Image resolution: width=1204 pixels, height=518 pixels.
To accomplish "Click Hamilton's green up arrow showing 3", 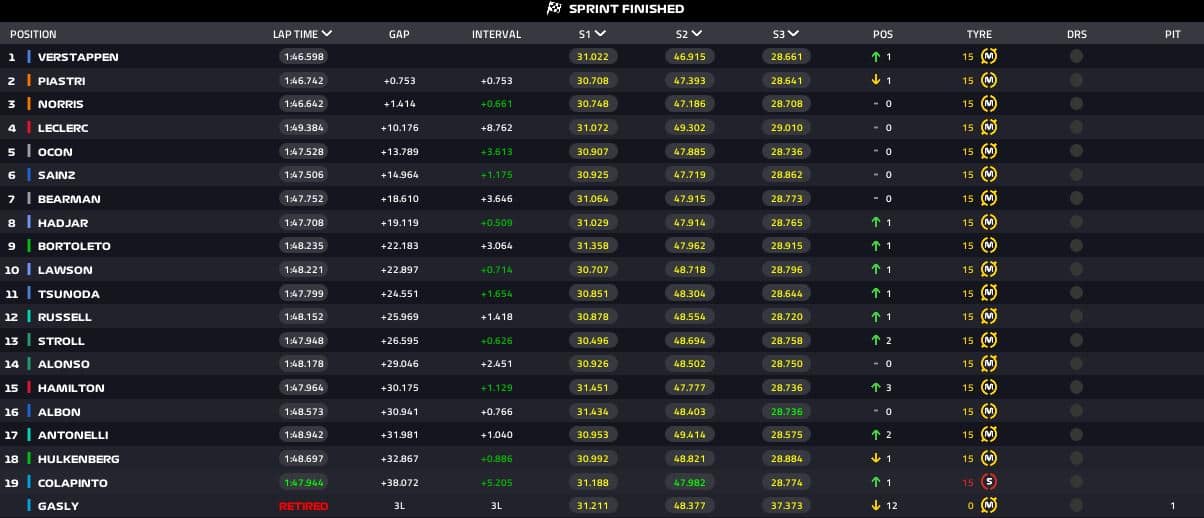I will 876,388.
